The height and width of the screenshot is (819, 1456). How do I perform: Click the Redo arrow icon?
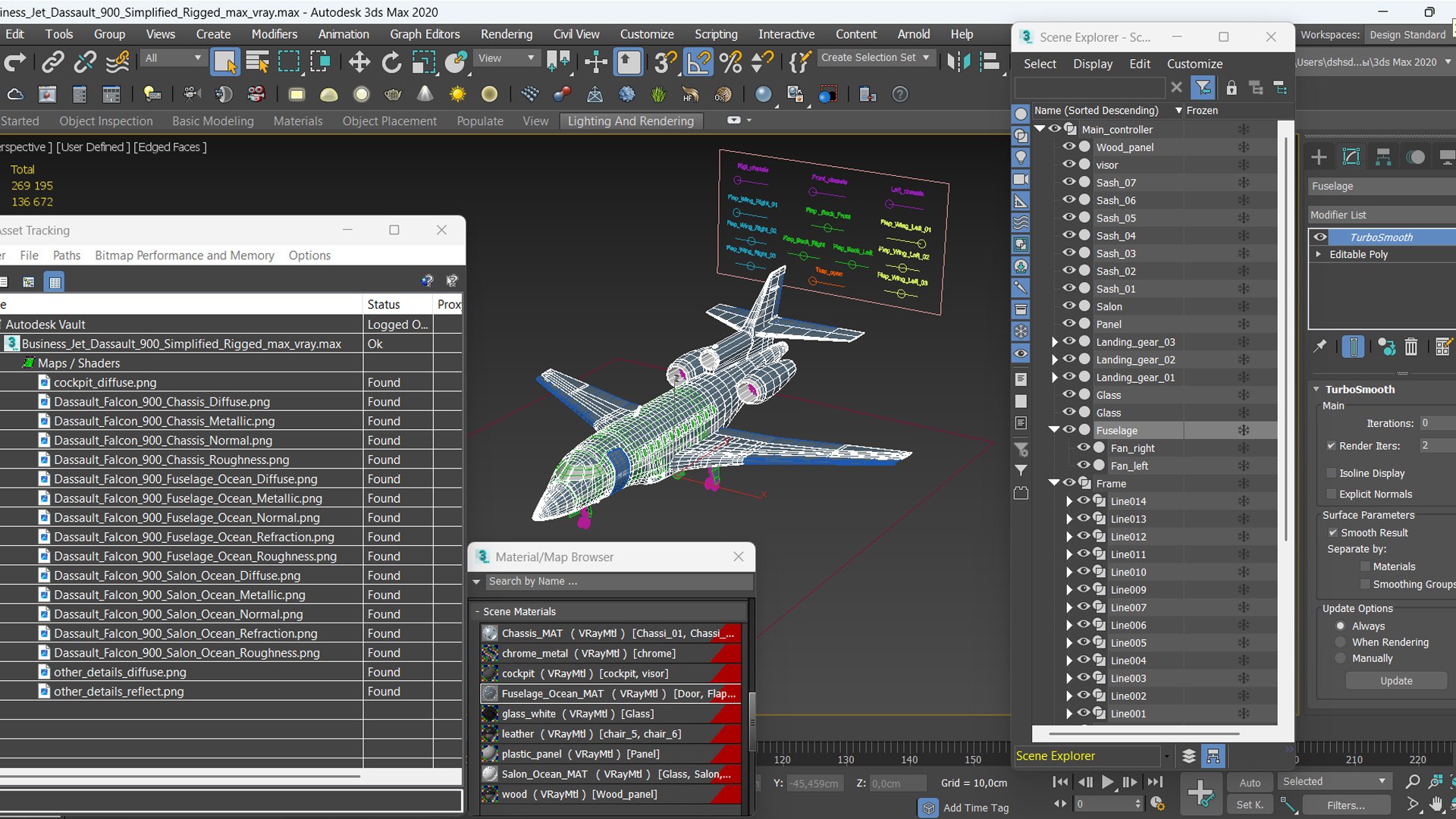15,61
